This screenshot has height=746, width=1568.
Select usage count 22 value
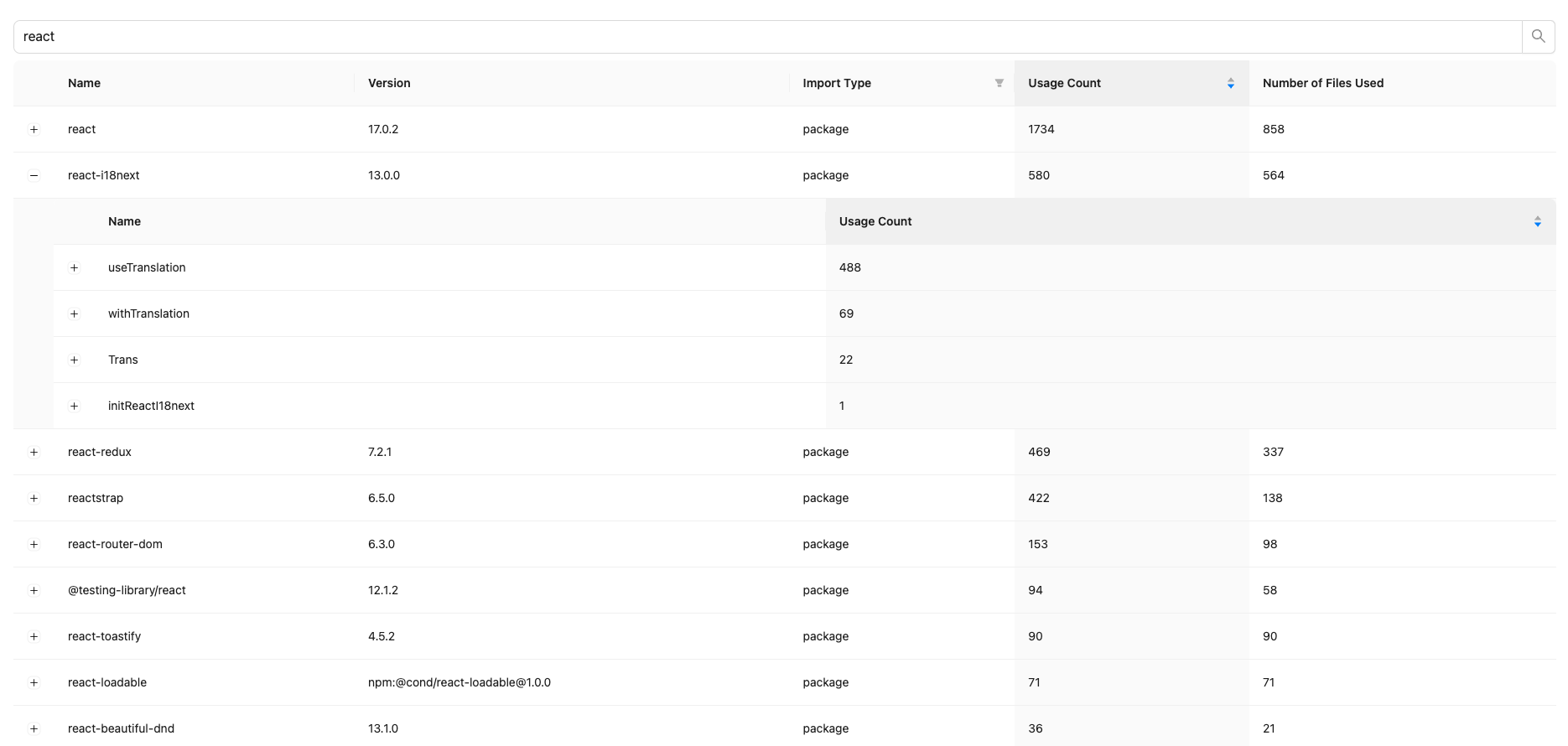click(846, 360)
